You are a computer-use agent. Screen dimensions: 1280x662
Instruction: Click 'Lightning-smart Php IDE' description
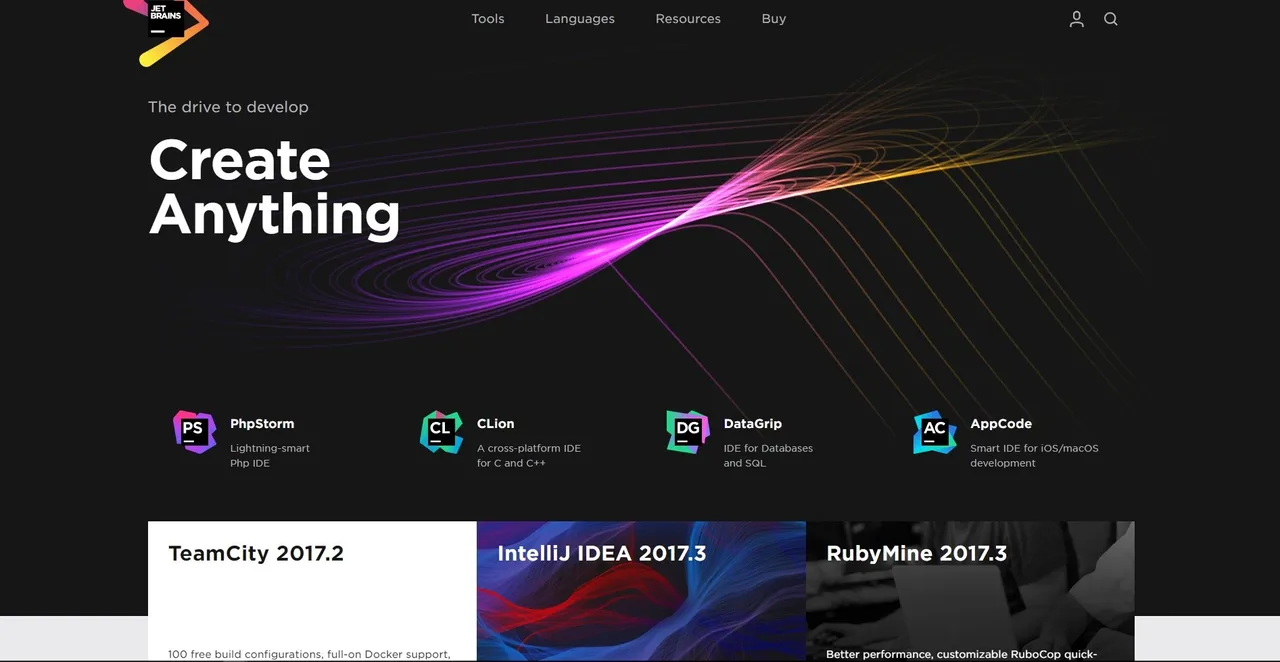(270, 456)
